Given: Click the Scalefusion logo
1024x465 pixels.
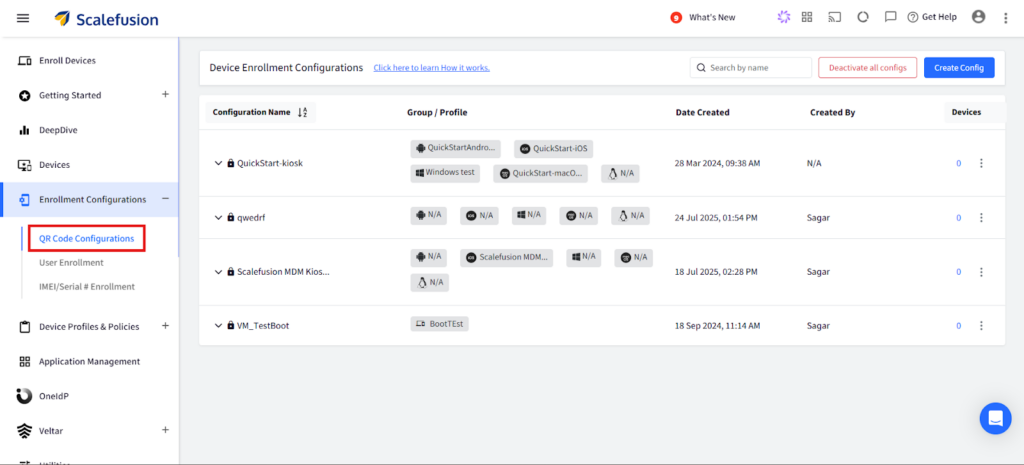Looking at the screenshot, I should click(106, 19).
